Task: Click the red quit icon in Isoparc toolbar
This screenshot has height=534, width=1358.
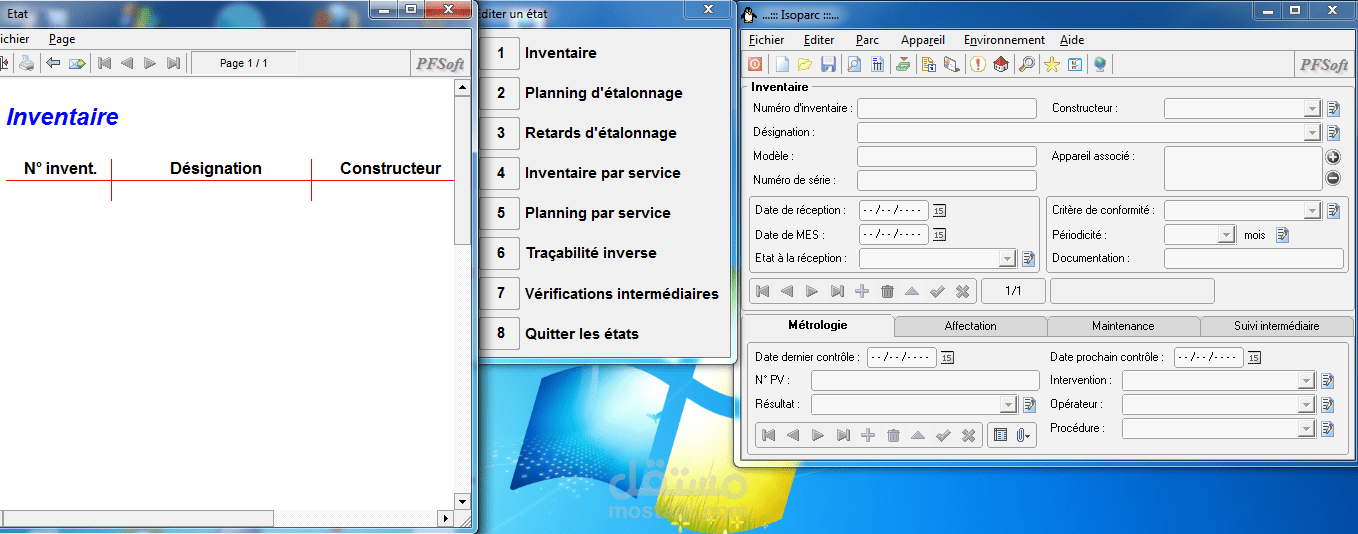Action: click(755, 64)
